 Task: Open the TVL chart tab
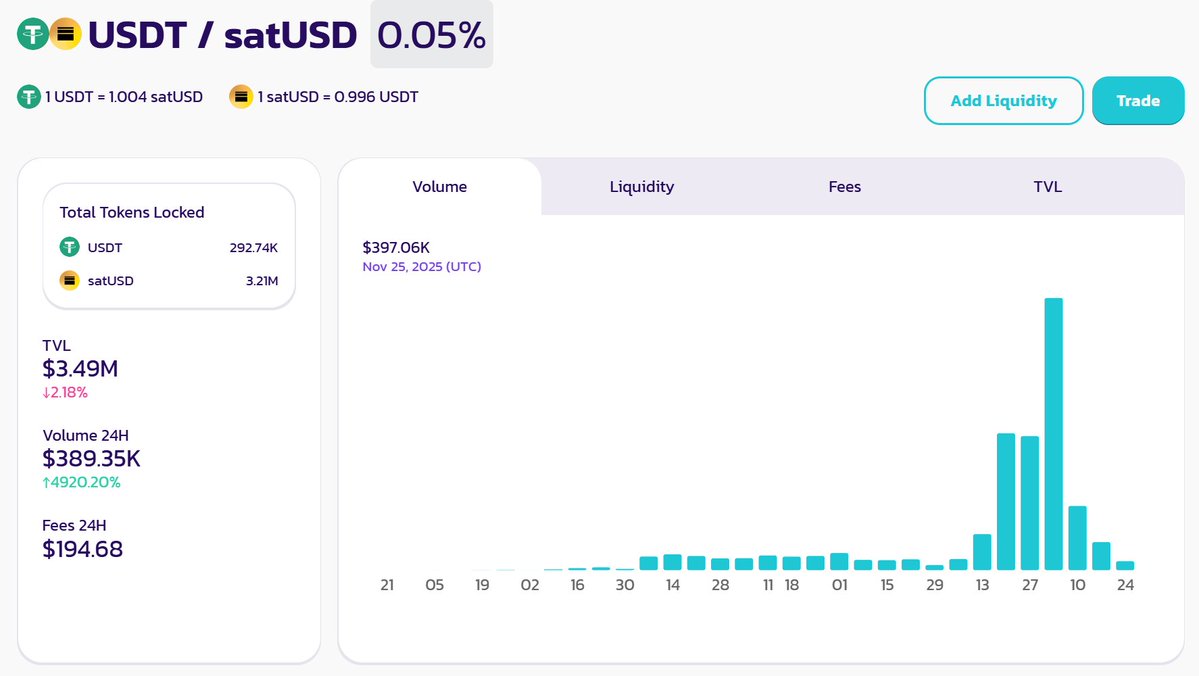(x=1048, y=187)
